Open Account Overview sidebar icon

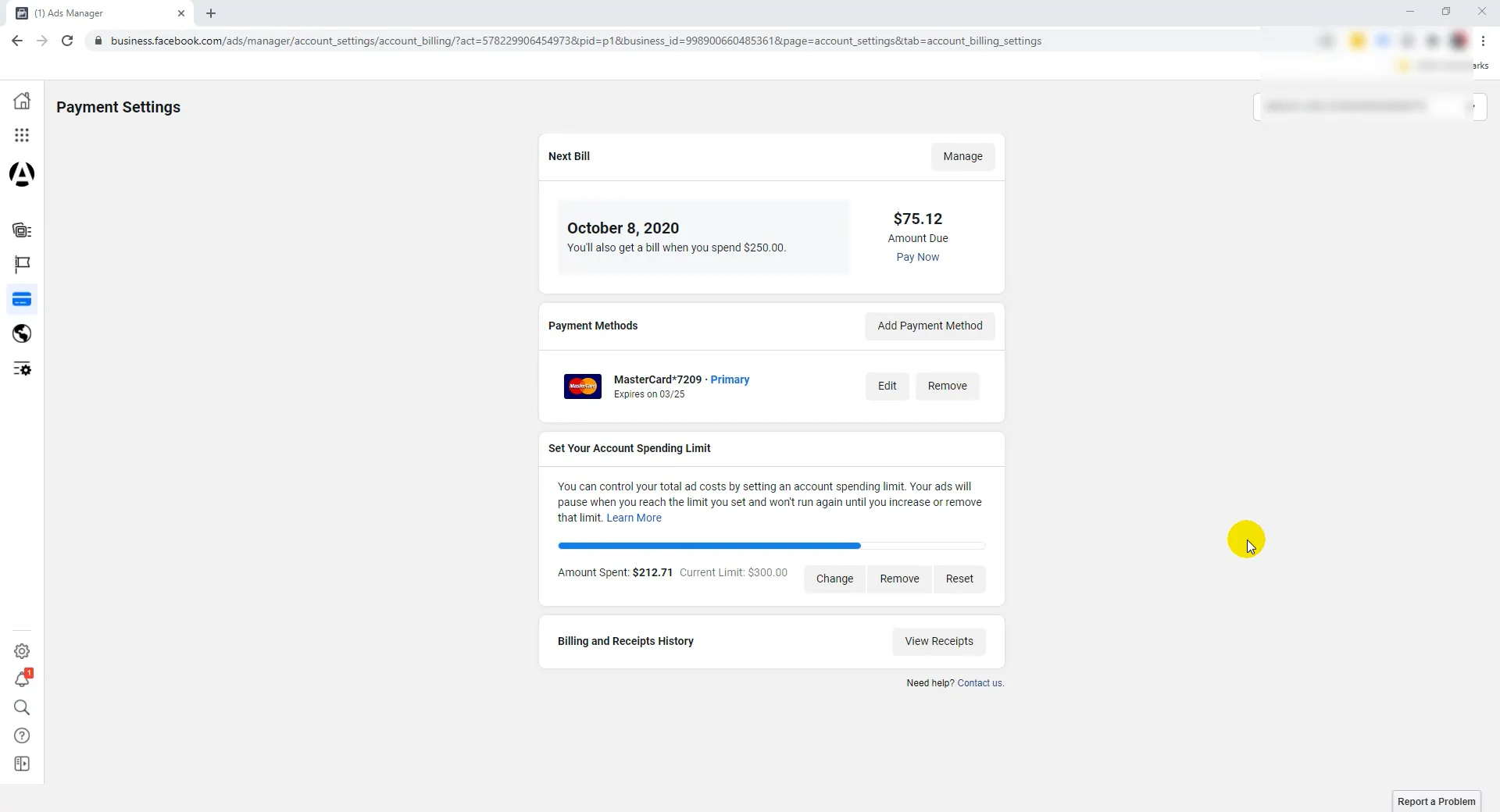click(22, 230)
